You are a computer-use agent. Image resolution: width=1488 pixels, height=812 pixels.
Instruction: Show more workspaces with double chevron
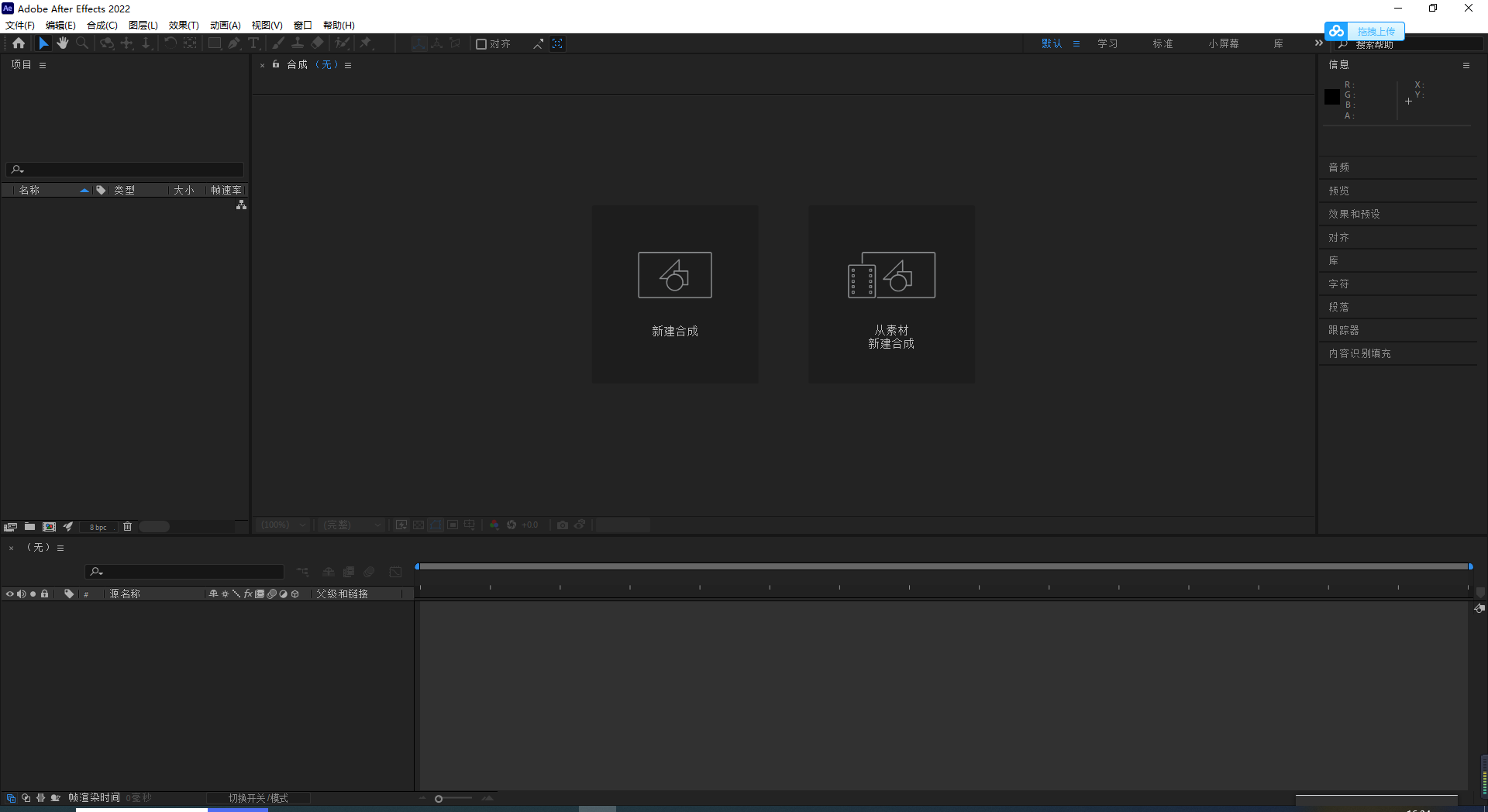(1319, 43)
